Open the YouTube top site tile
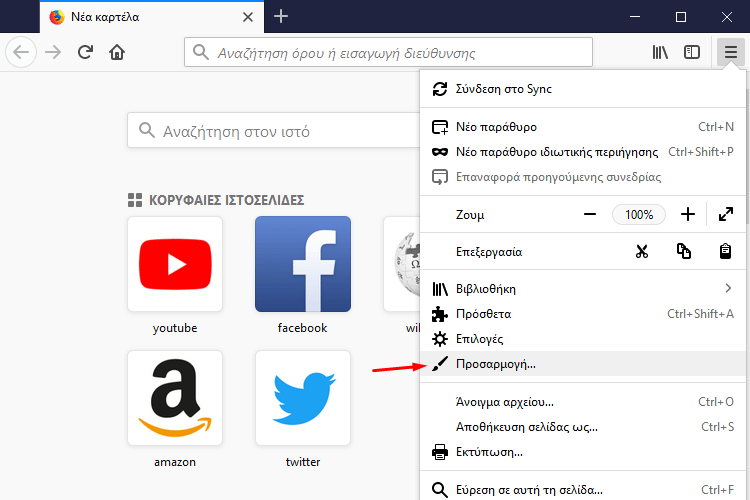 click(175, 264)
